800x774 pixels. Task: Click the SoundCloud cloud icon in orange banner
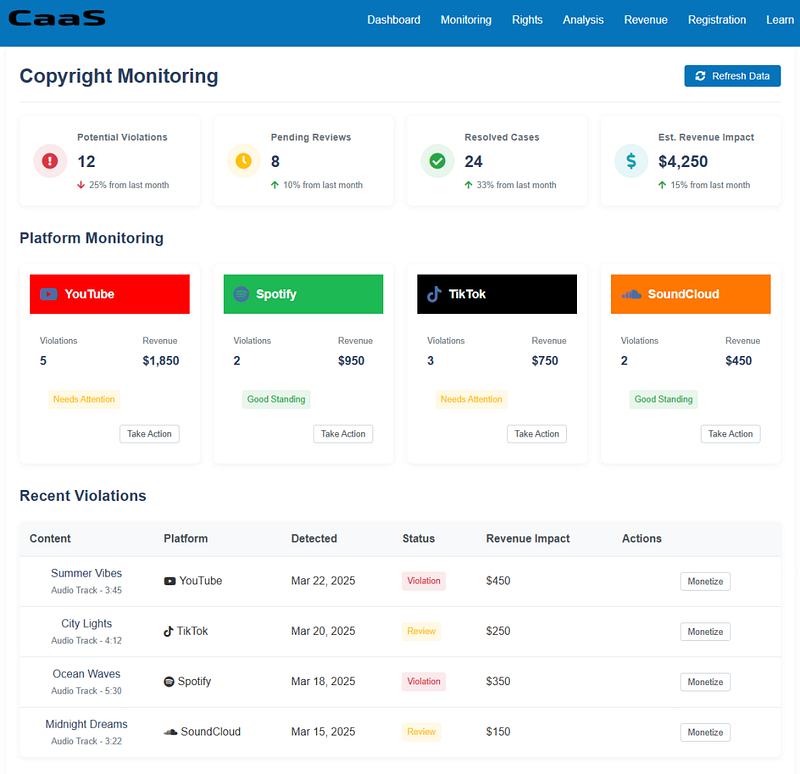tap(631, 294)
